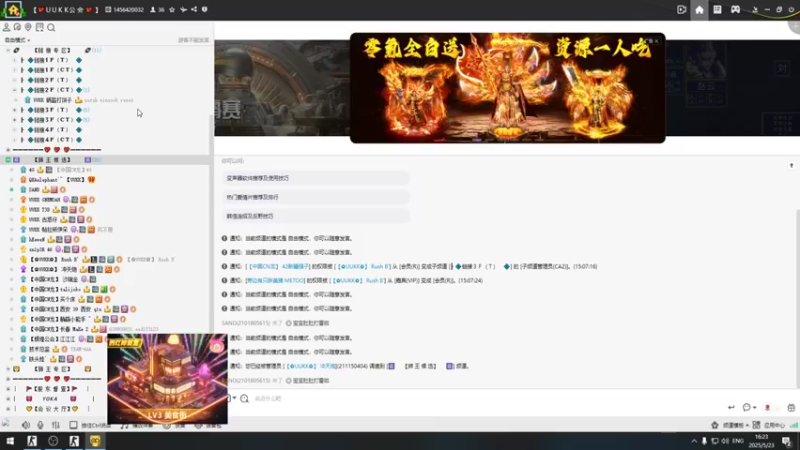Click the return arrow icon below chat input

pos(731,407)
